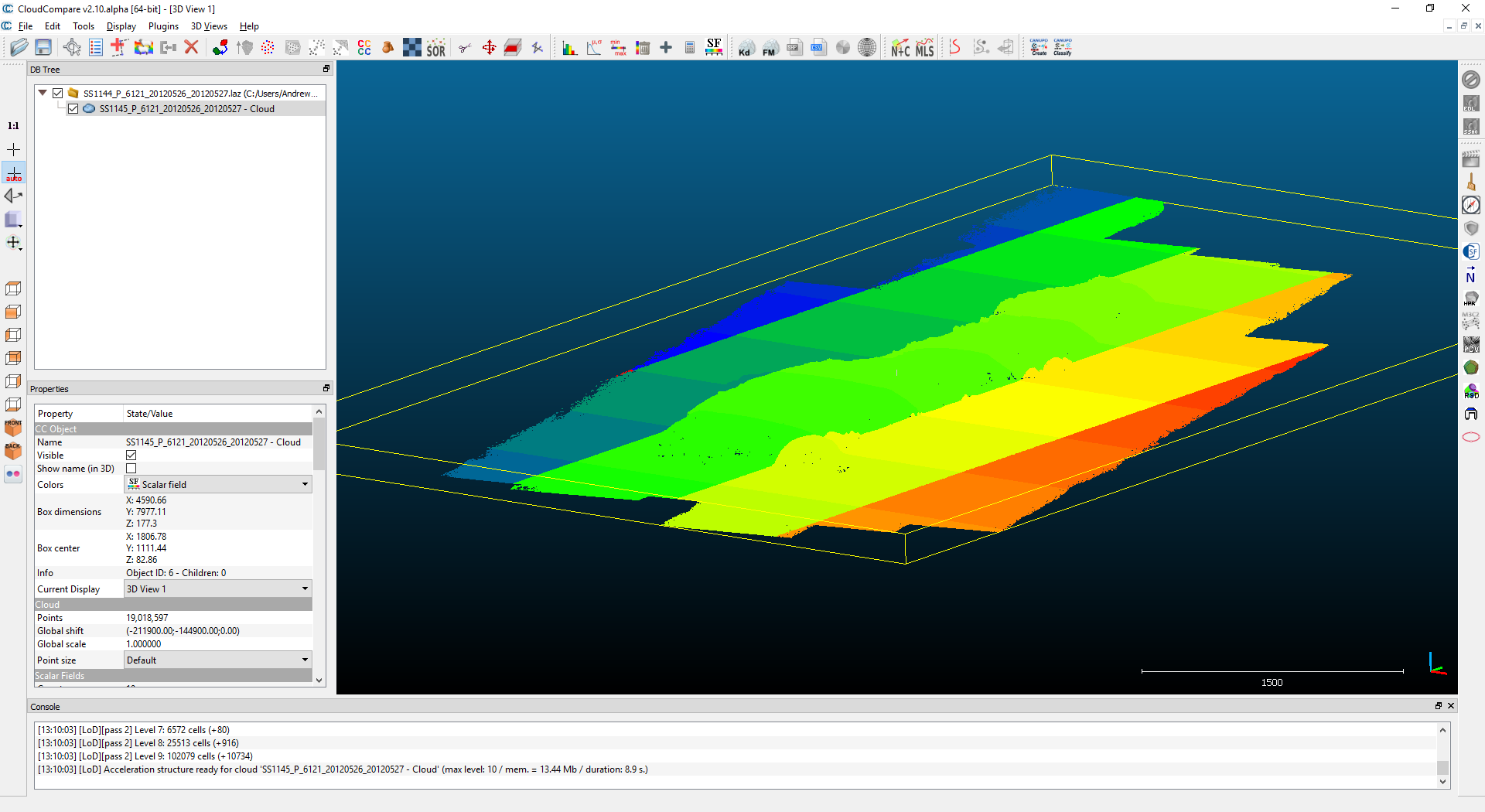The width and height of the screenshot is (1485, 812).
Task: Click the Save toolbar button
Action: tap(43, 47)
